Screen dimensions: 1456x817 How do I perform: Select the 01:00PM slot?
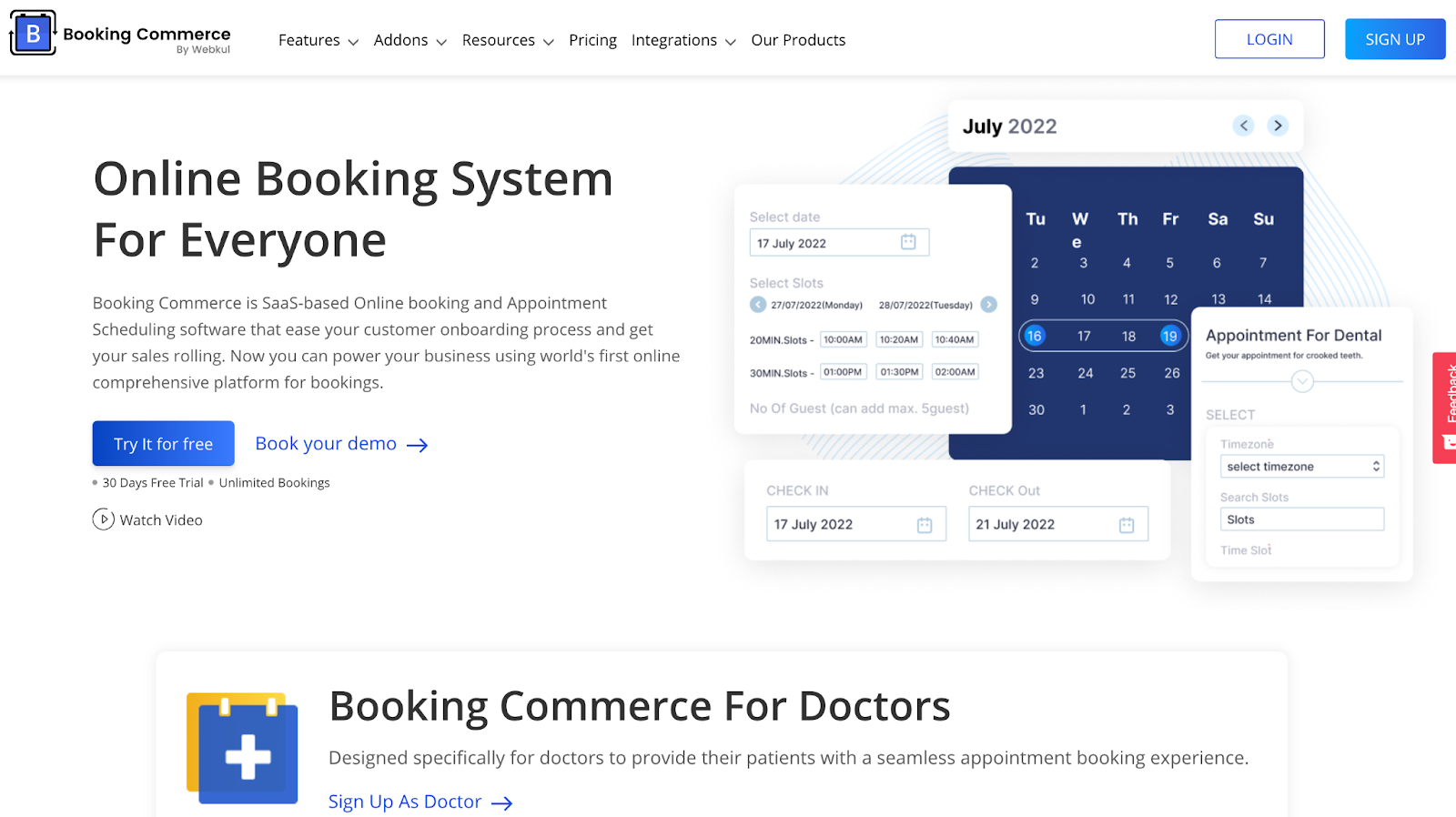[844, 372]
